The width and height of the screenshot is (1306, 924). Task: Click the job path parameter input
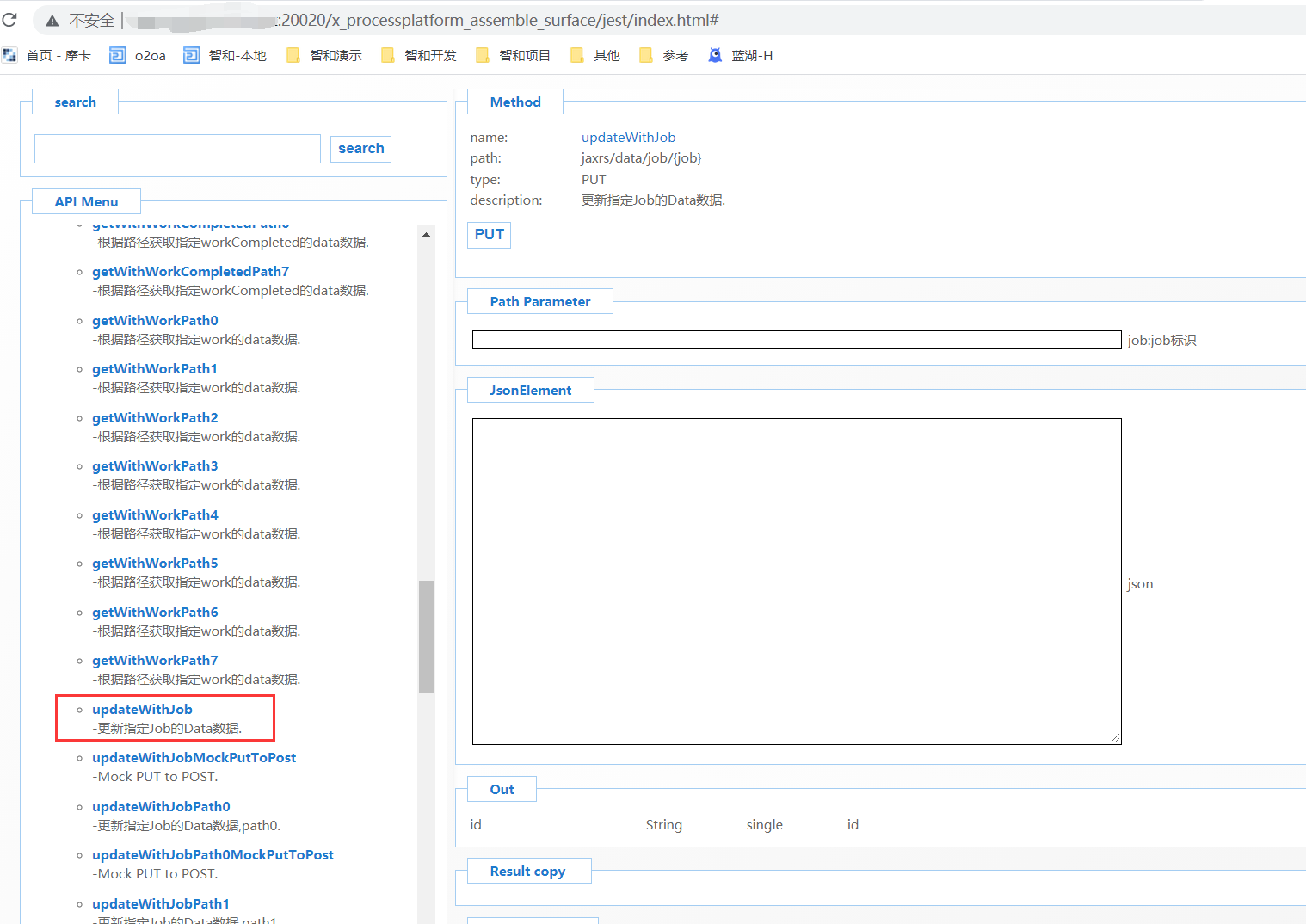(796, 340)
